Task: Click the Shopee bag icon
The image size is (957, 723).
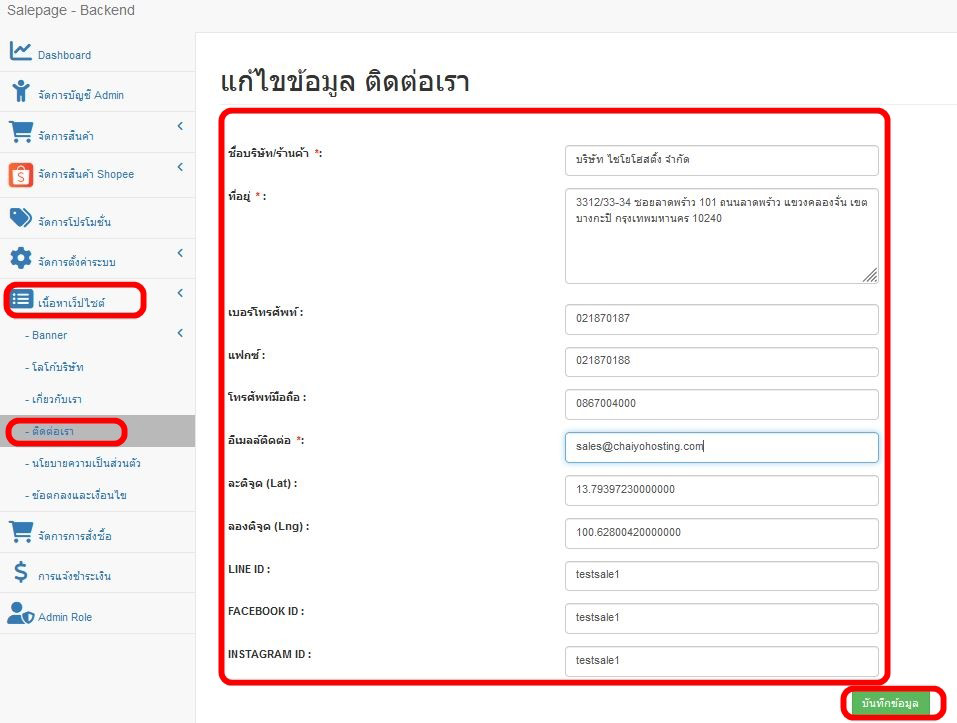Action: pyautogui.click(x=21, y=174)
